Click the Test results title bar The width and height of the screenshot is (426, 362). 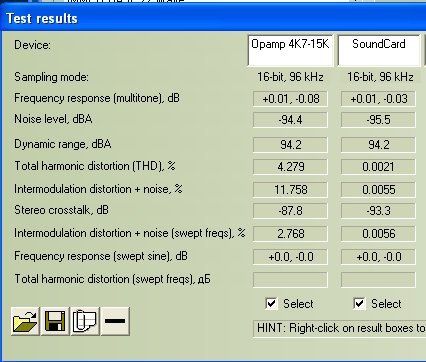pos(213,18)
